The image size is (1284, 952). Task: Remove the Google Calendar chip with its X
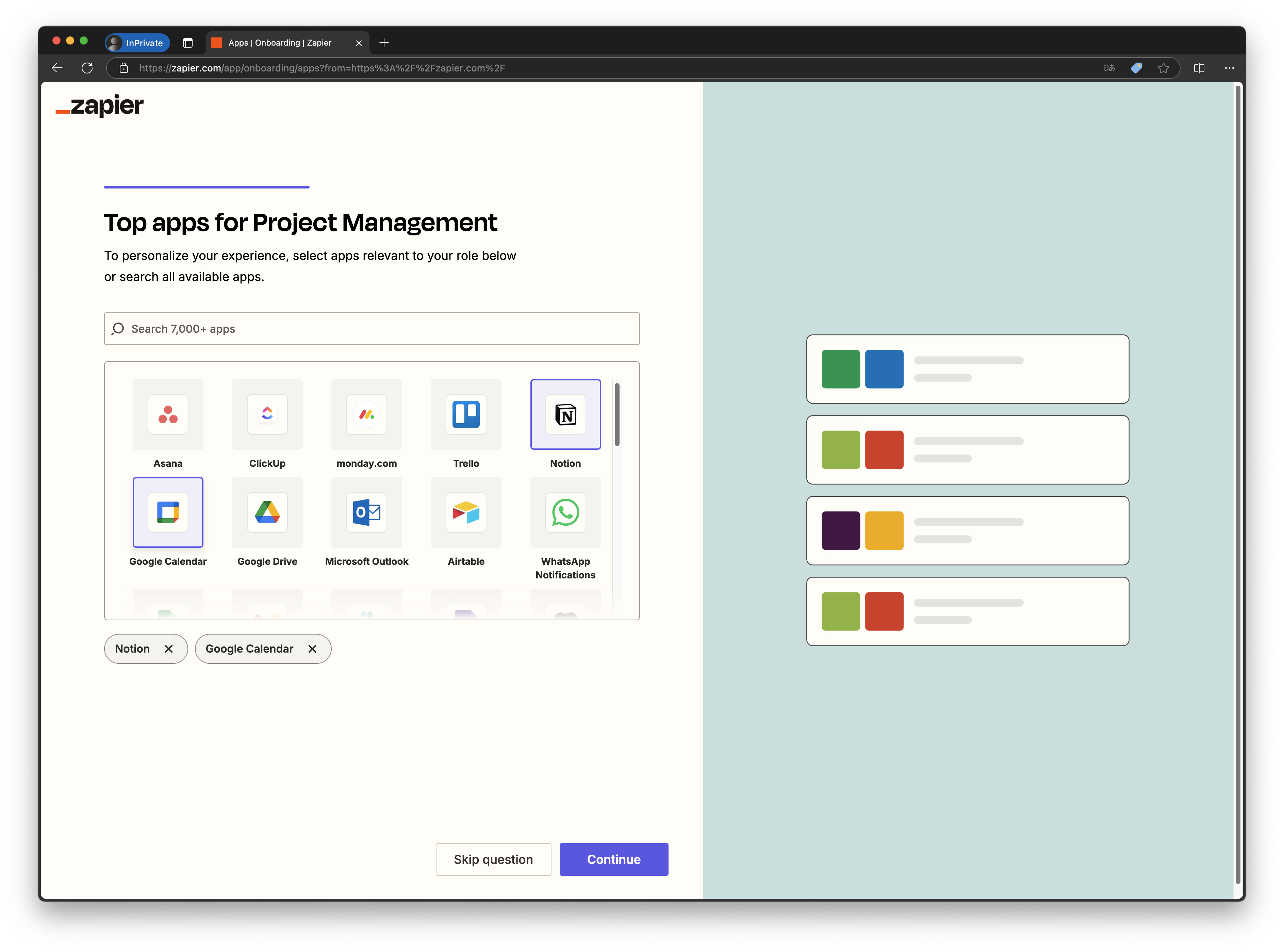pos(312,649)
